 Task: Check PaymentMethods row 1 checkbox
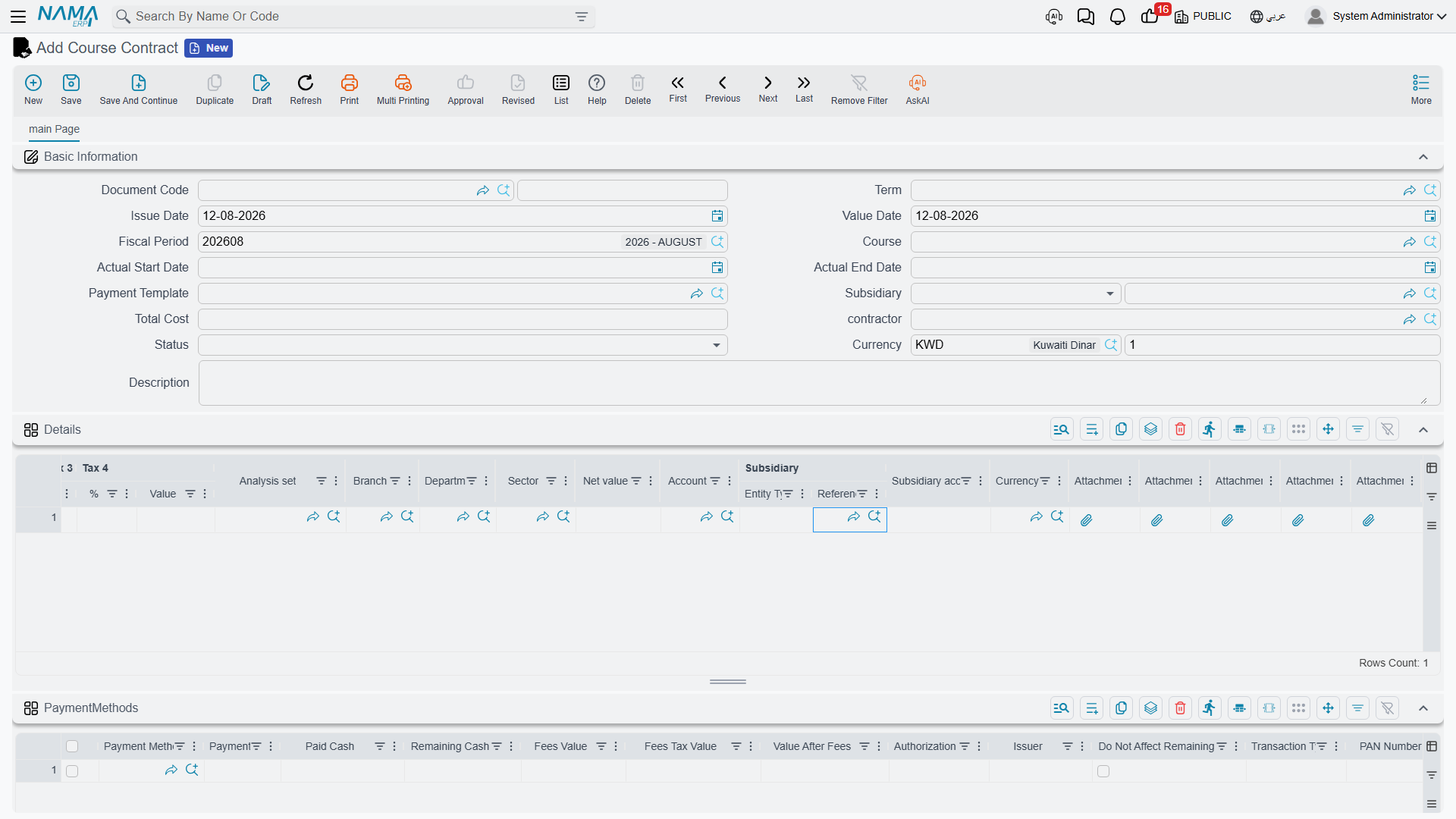click(72, 771)
